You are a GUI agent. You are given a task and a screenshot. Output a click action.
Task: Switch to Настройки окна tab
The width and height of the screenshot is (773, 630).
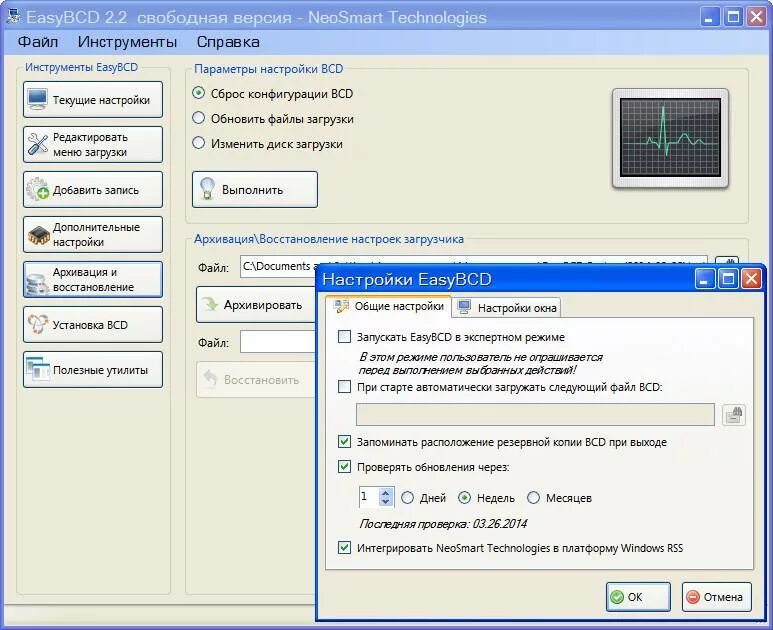507,308
